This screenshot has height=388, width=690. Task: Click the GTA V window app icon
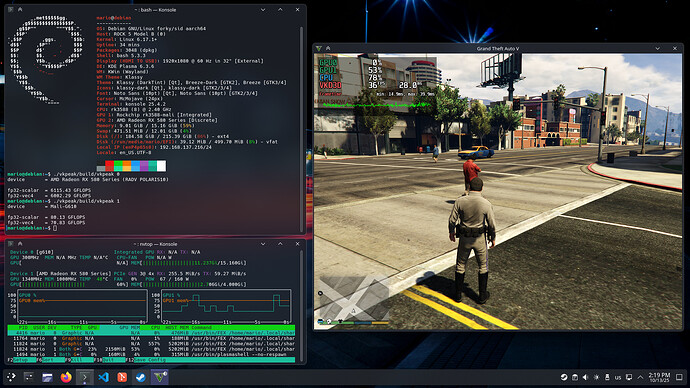319,48
